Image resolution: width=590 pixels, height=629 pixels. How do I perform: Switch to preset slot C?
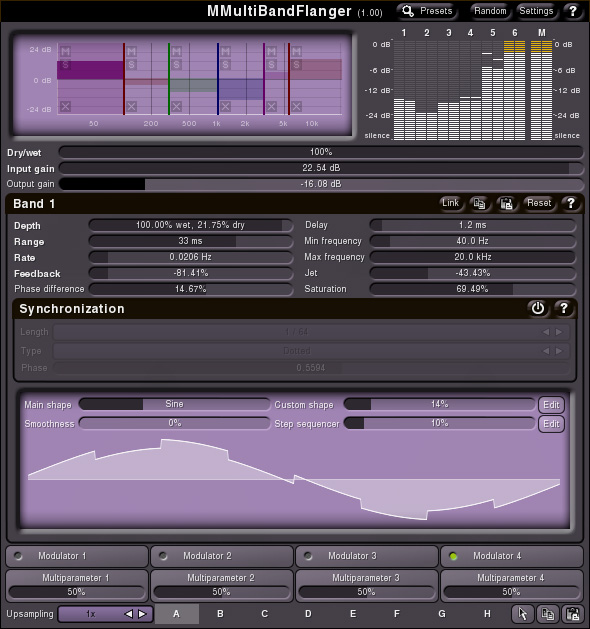264,614
